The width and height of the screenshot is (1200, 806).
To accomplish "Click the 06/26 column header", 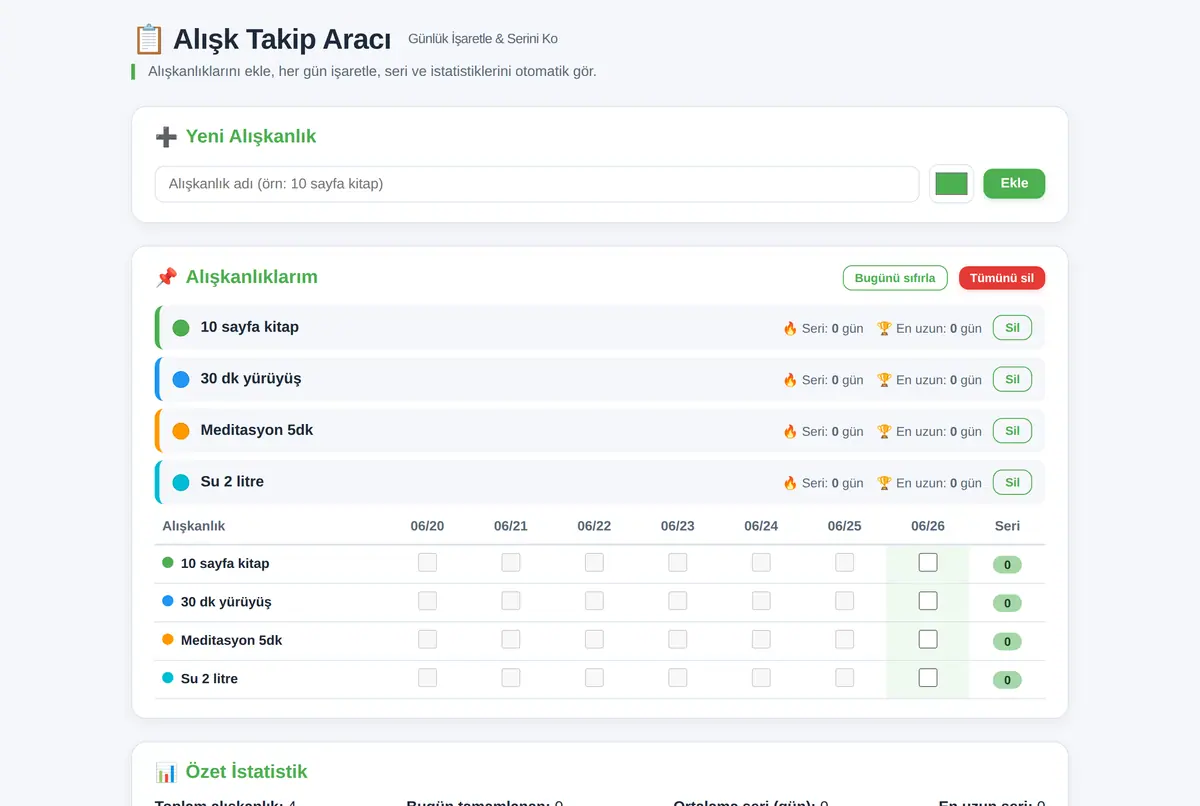I will pos(928,526).
